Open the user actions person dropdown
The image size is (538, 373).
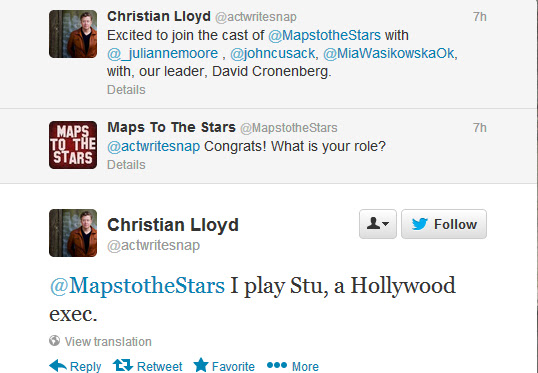click(x=378, y=224)
